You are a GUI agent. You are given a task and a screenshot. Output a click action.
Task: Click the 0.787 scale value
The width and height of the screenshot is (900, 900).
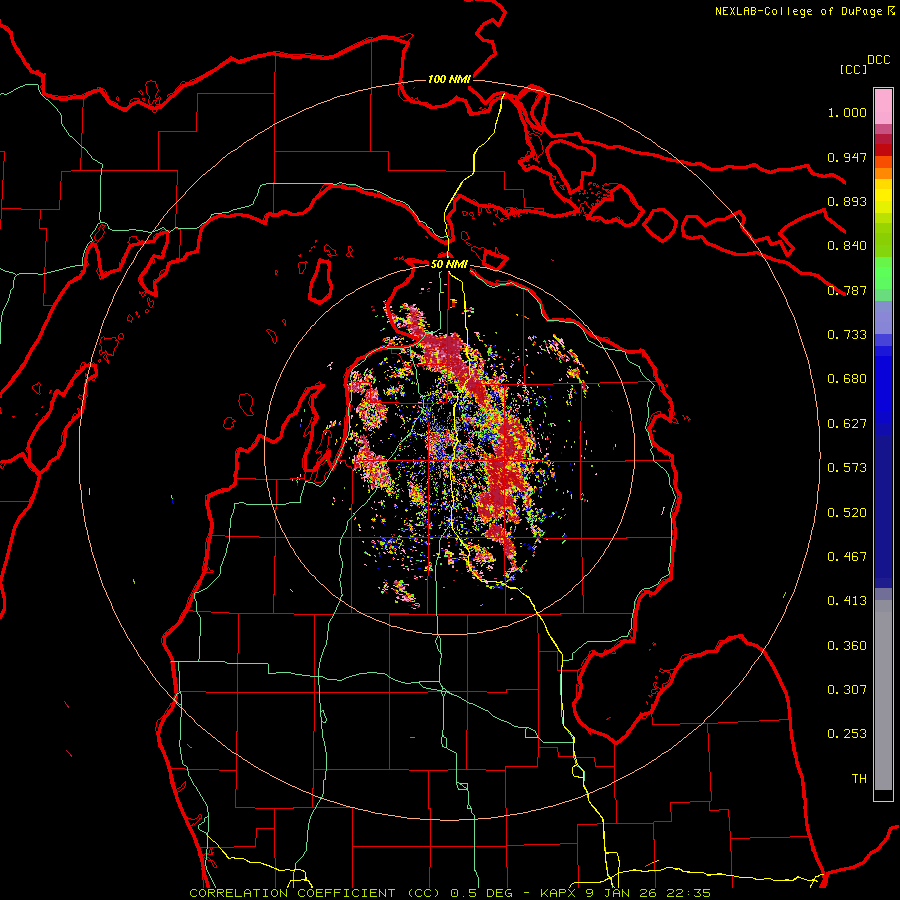847,290
